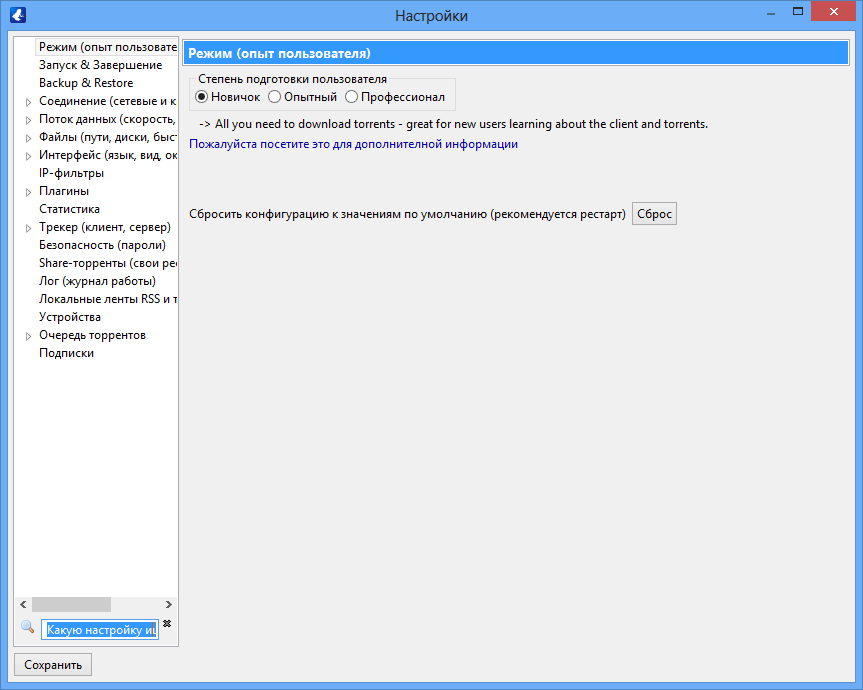Open the Локальные ленты RSS section
The image size is (863, 690).
(107, 299)
